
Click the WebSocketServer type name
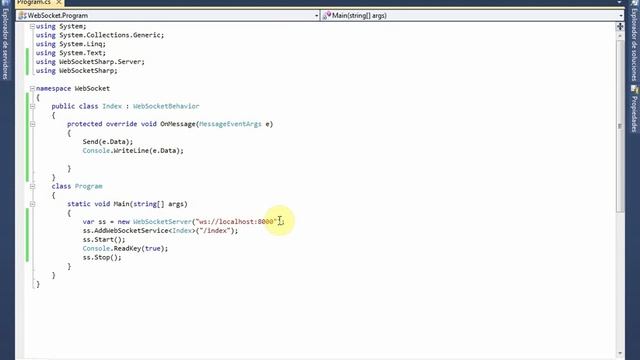coord(162,222)
